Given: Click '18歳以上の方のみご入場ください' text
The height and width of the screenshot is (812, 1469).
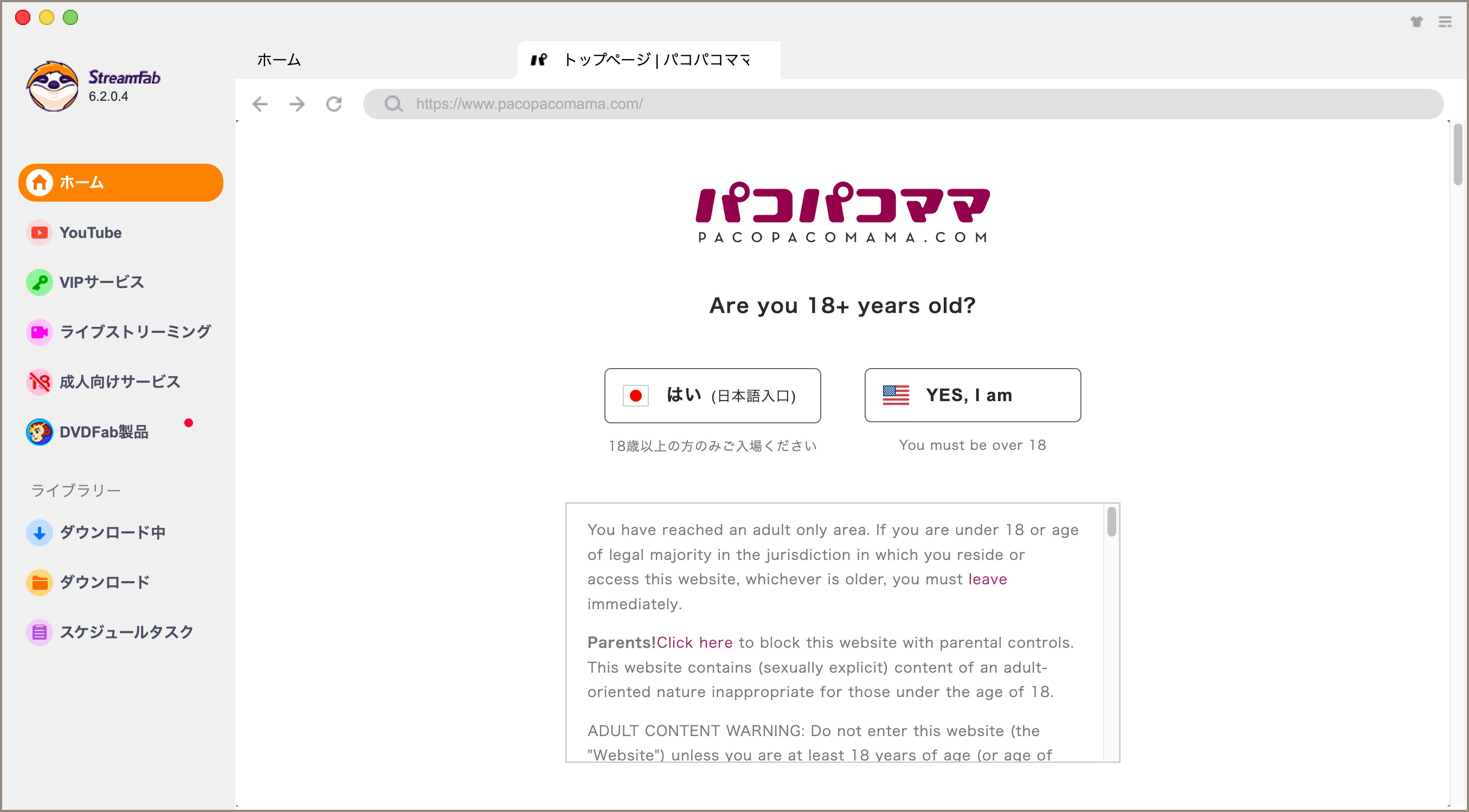Looking at the screenshot, I should pos(712,446).
